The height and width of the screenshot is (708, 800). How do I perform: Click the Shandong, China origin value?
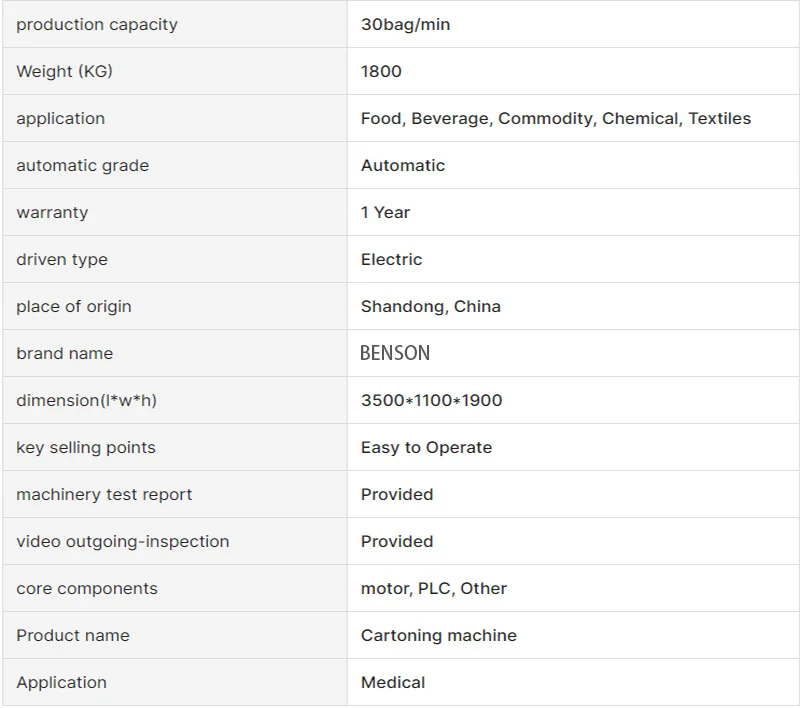coord(431,306)
